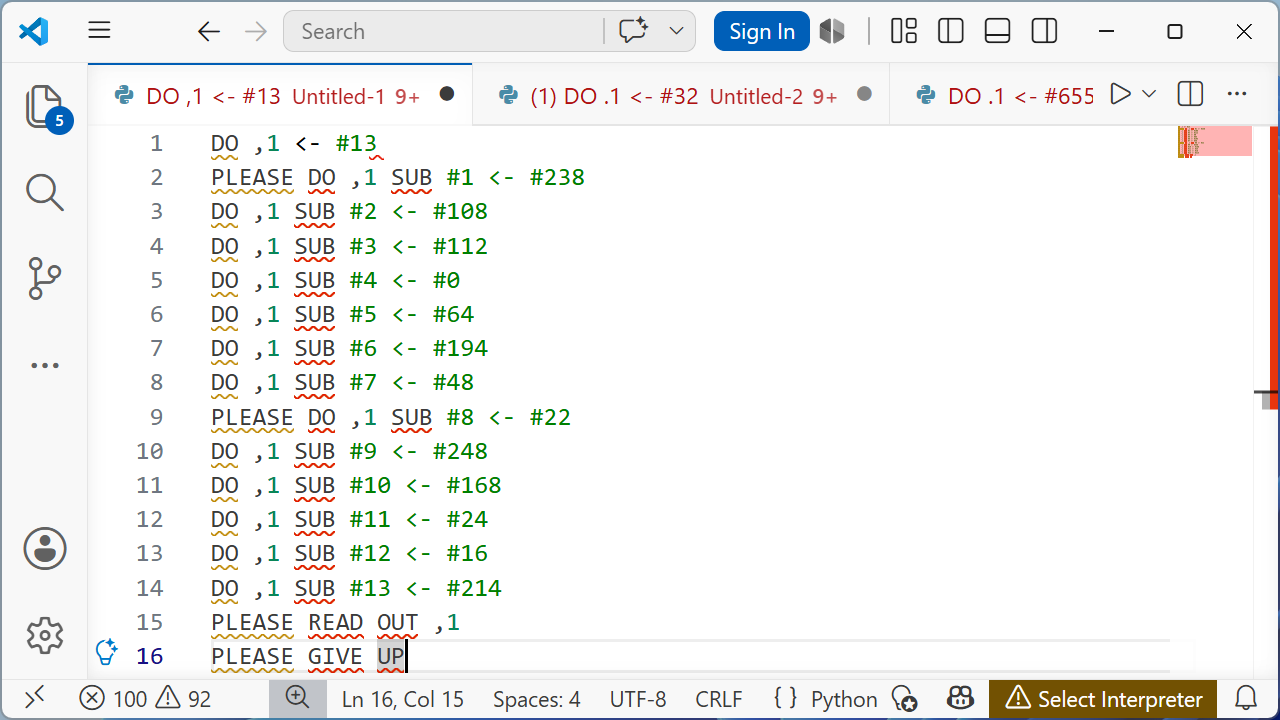Change language mode from Python
This screenshot has width=1280, height=720.
tap(844, 699)
